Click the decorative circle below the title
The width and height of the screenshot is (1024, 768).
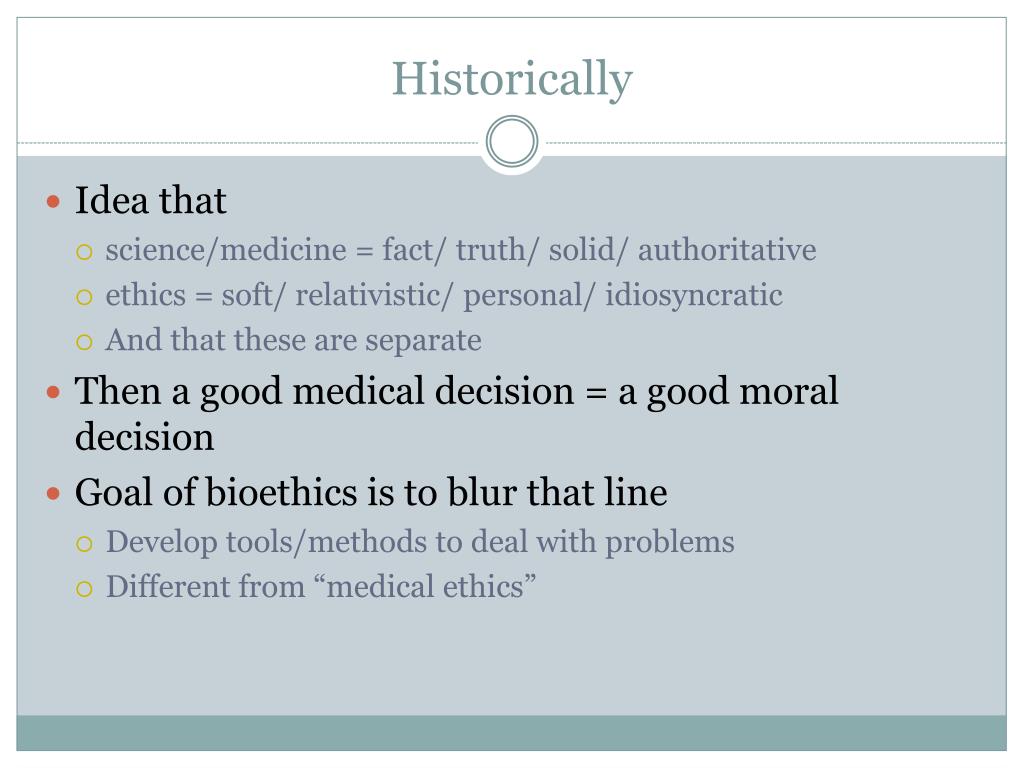[512, 141]
